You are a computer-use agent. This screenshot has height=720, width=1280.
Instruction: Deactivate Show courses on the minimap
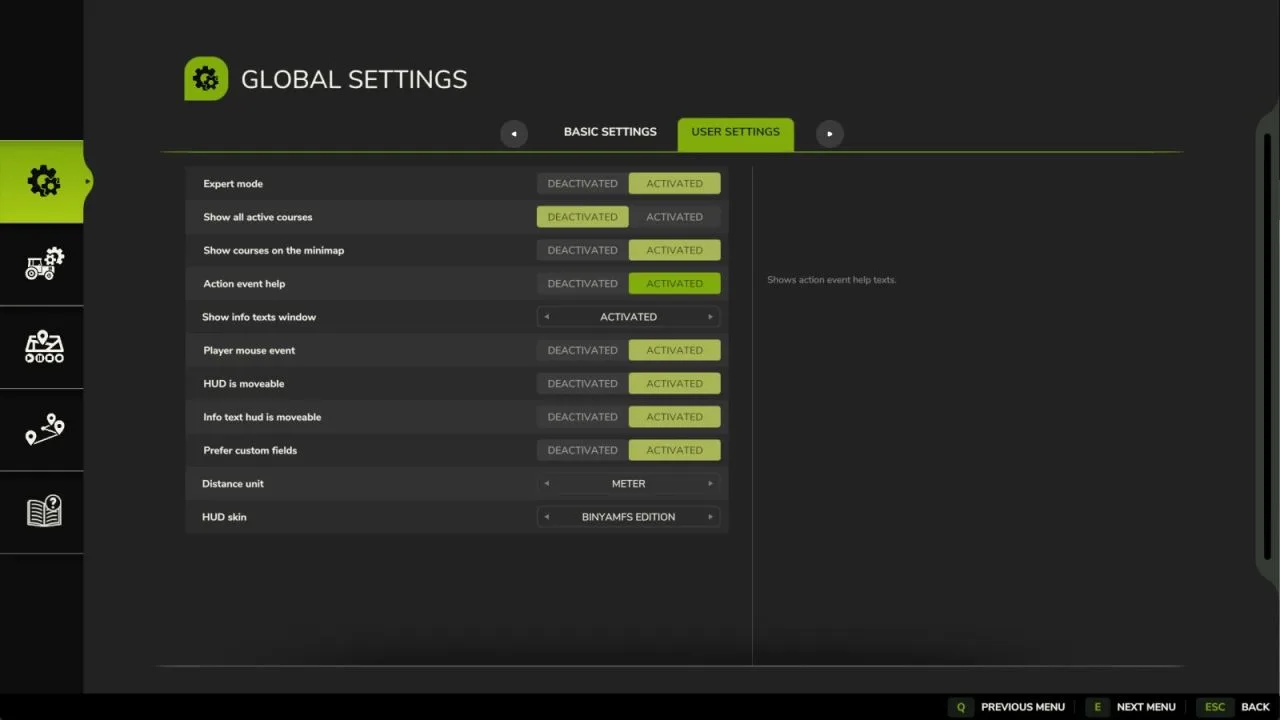tap(583, 250)
